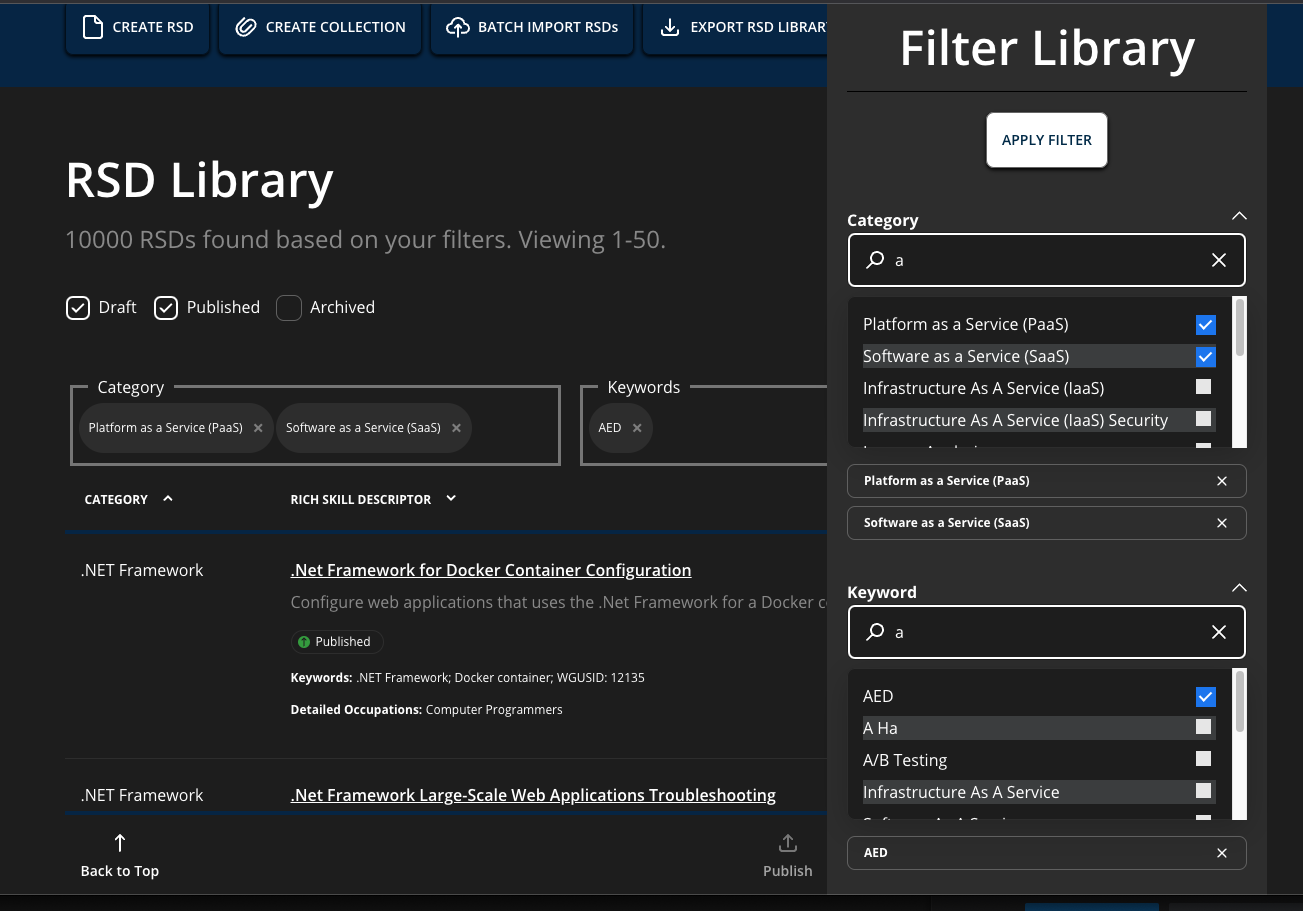1303x911 pixels.
Task: Click the RSD Library heading
Action: click(199, 180)
